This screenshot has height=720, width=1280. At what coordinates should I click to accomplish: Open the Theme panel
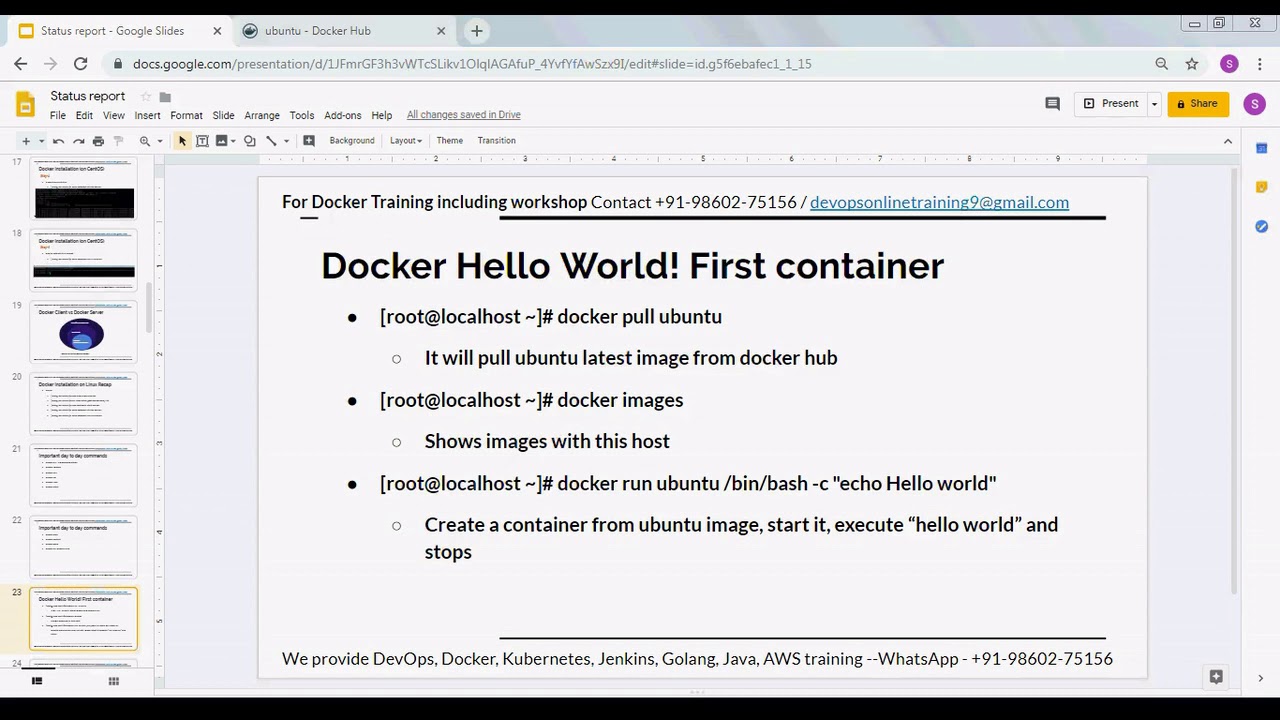pos(450,141)
